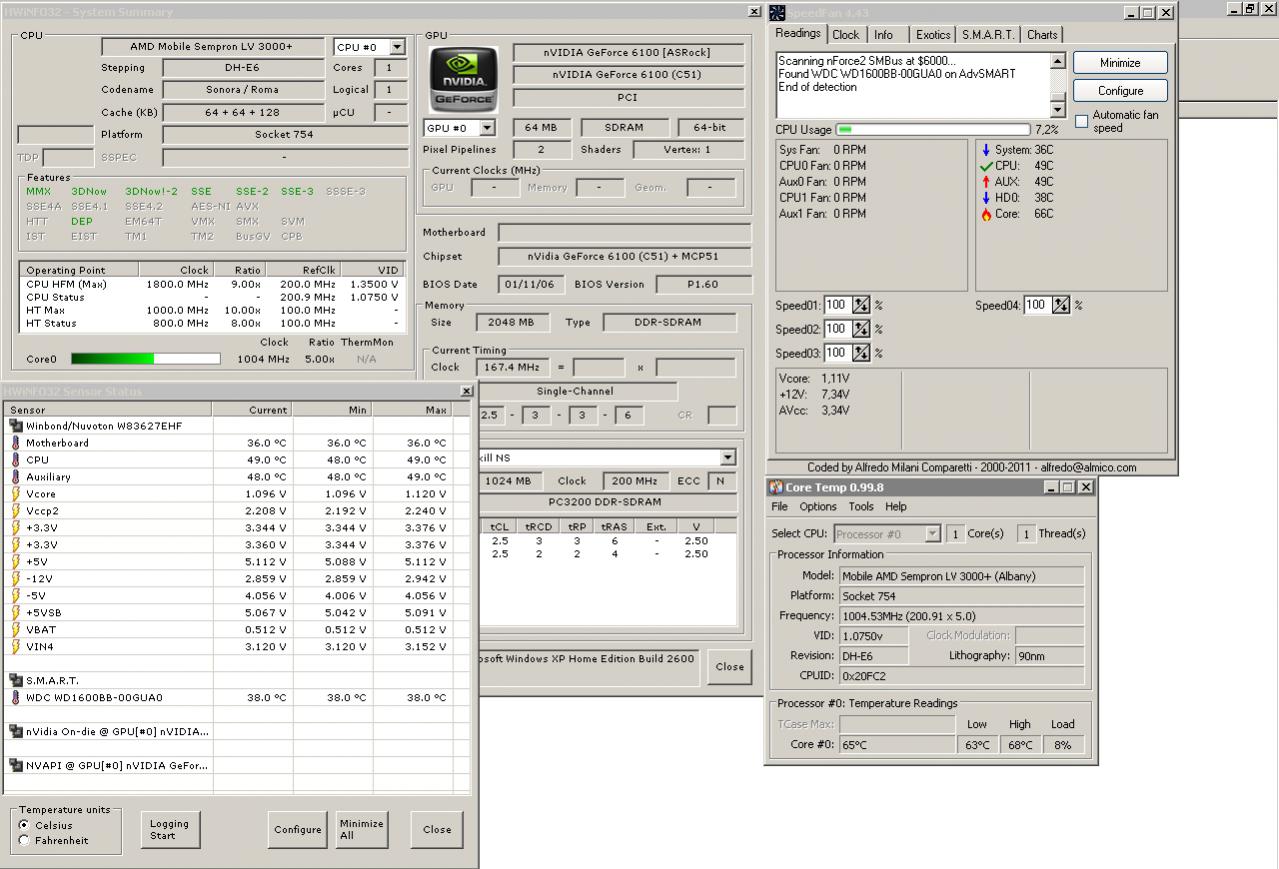
Task: Click Close button in System Summary window
Action: point(729,667)
